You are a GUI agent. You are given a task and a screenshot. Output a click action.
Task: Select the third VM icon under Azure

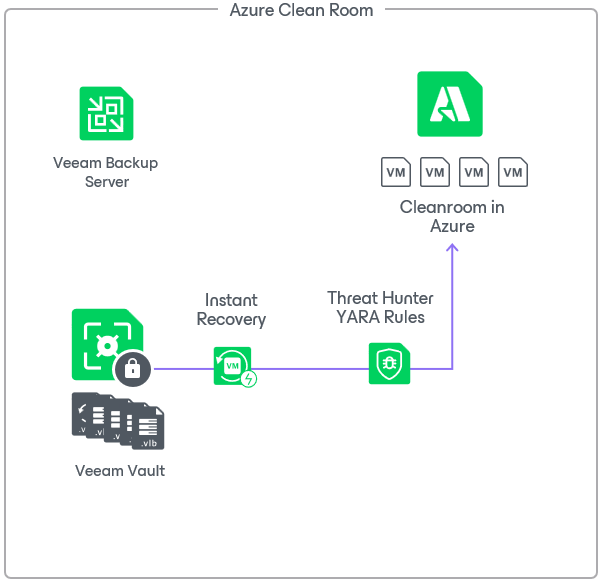click(474, 172)
